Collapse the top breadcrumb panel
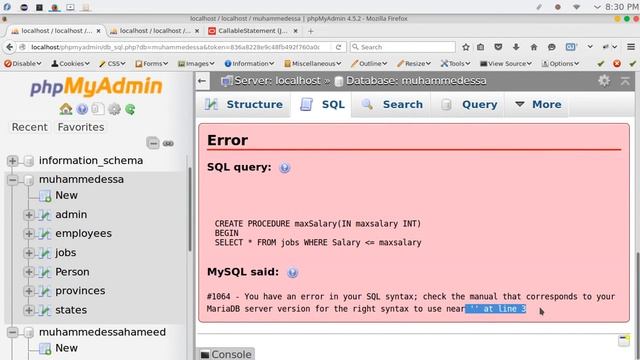This screenshot has width=640, height=360. pos(625,81)
